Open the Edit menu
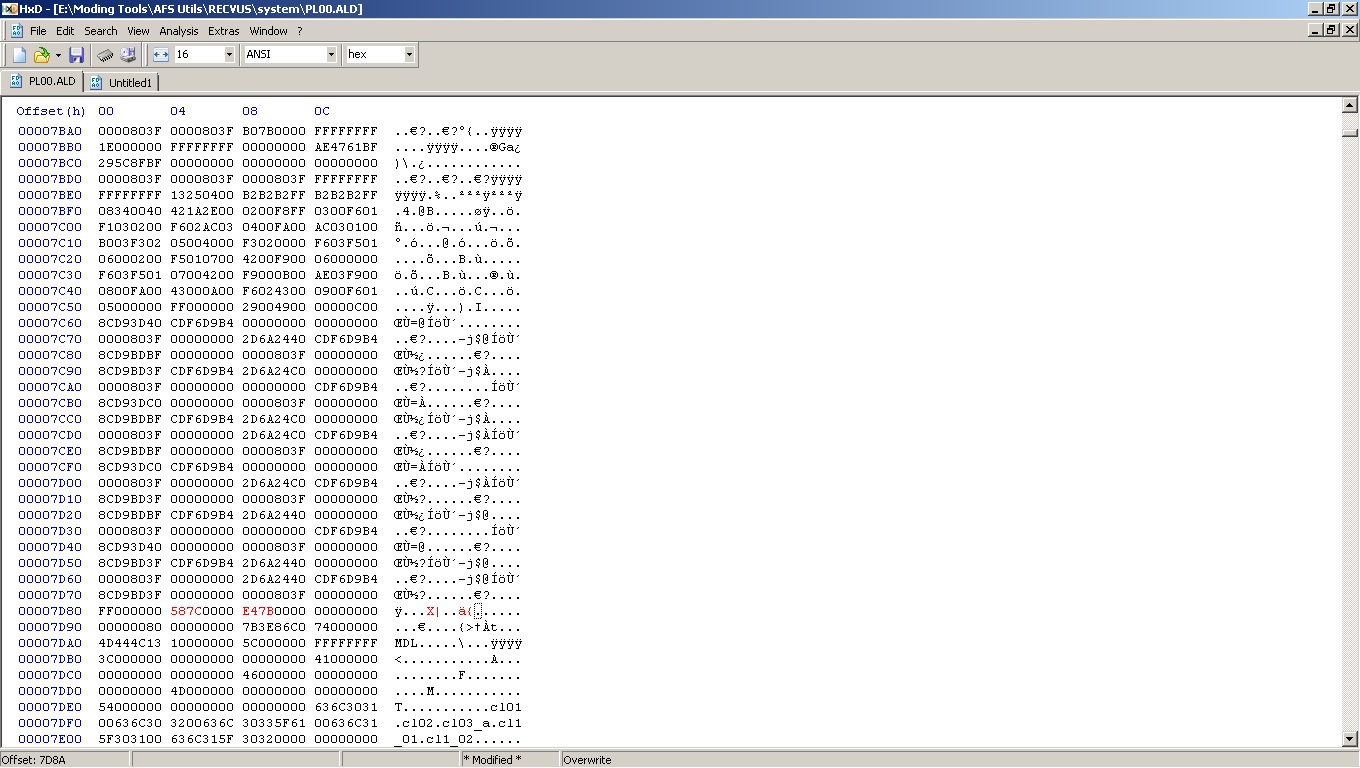 pyautogui.click(x=65, y=31)
